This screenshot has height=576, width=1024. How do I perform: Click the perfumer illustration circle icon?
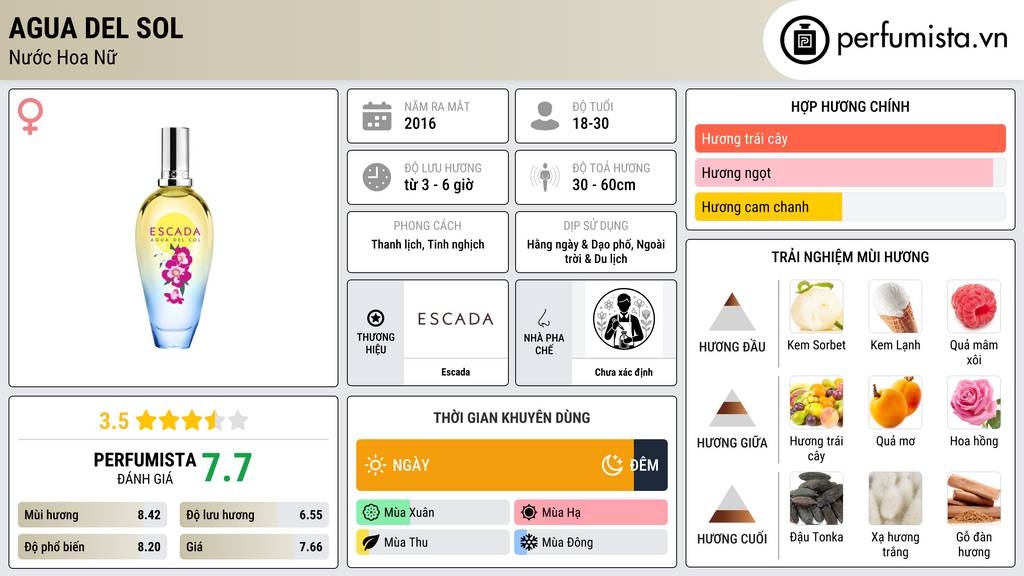point(624,319)
